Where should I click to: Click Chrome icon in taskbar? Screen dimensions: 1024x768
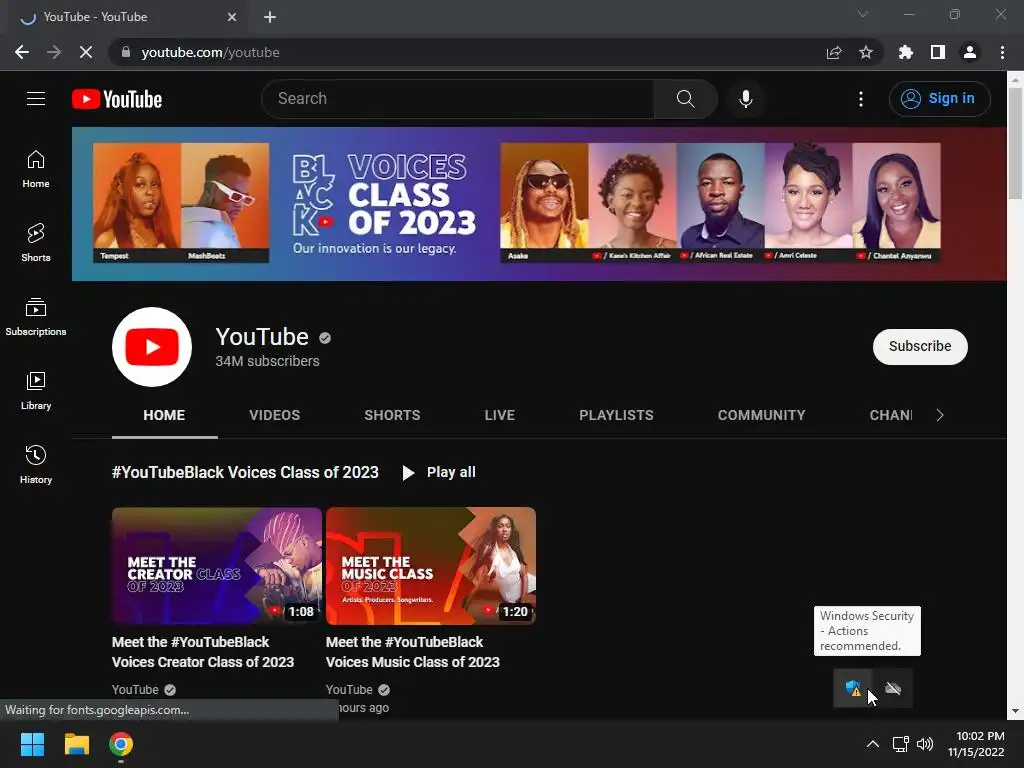click(121, 744)
